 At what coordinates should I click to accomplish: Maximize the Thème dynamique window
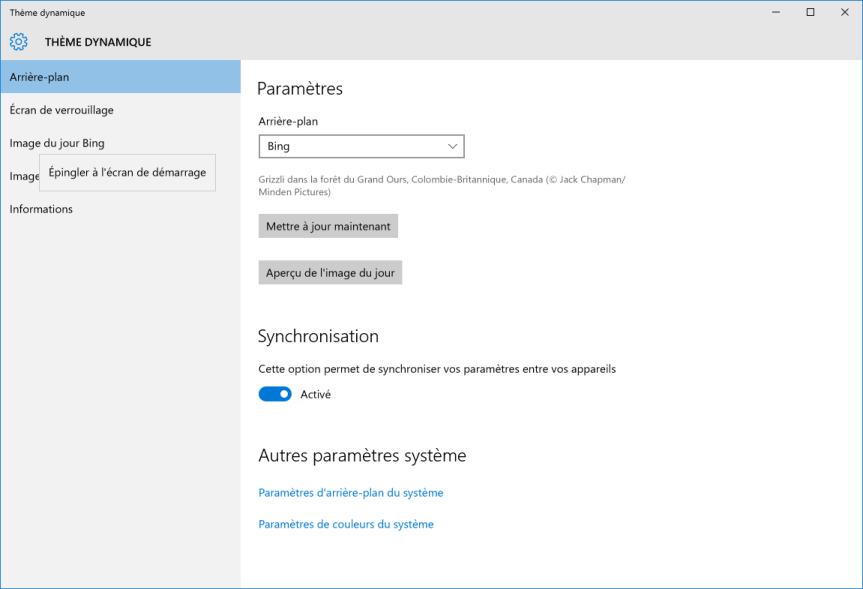(x=810, y=12)
